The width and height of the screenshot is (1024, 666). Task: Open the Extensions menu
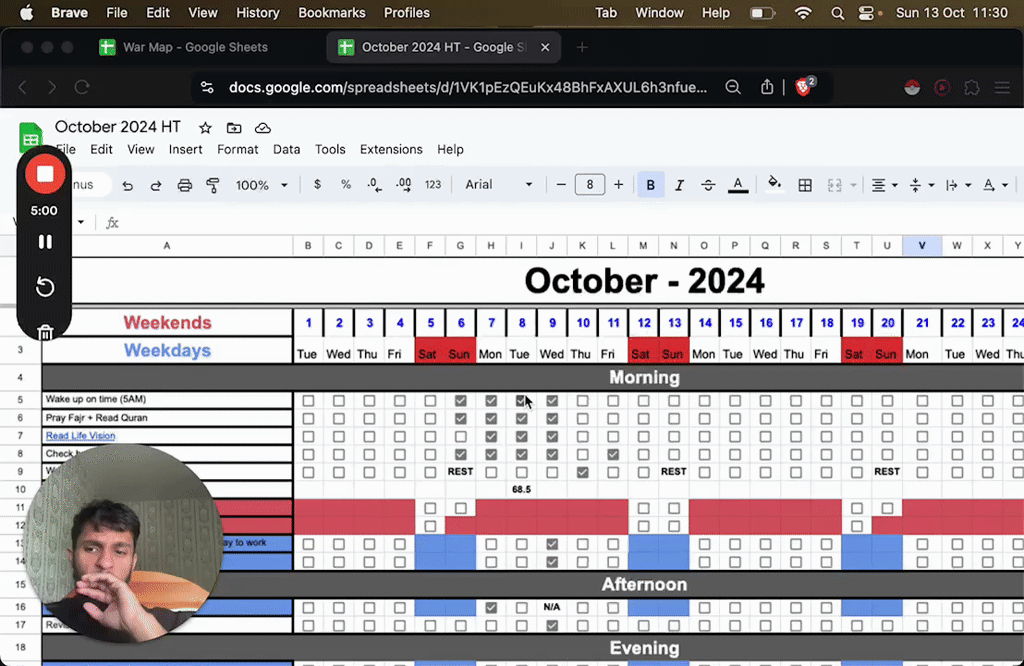(x=391, y=150)
